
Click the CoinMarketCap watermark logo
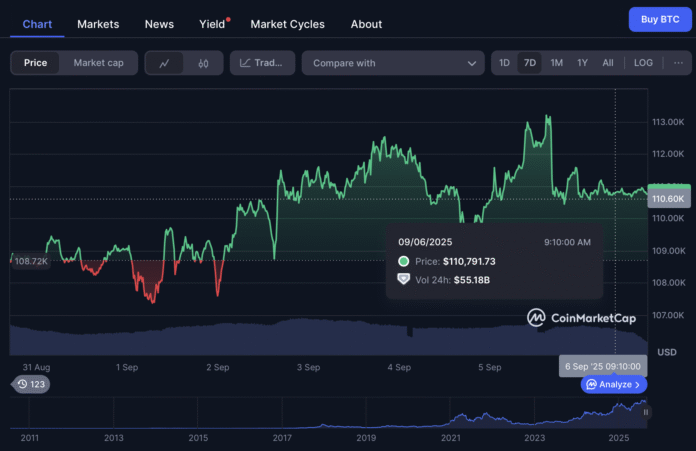(x=581, y=318)
